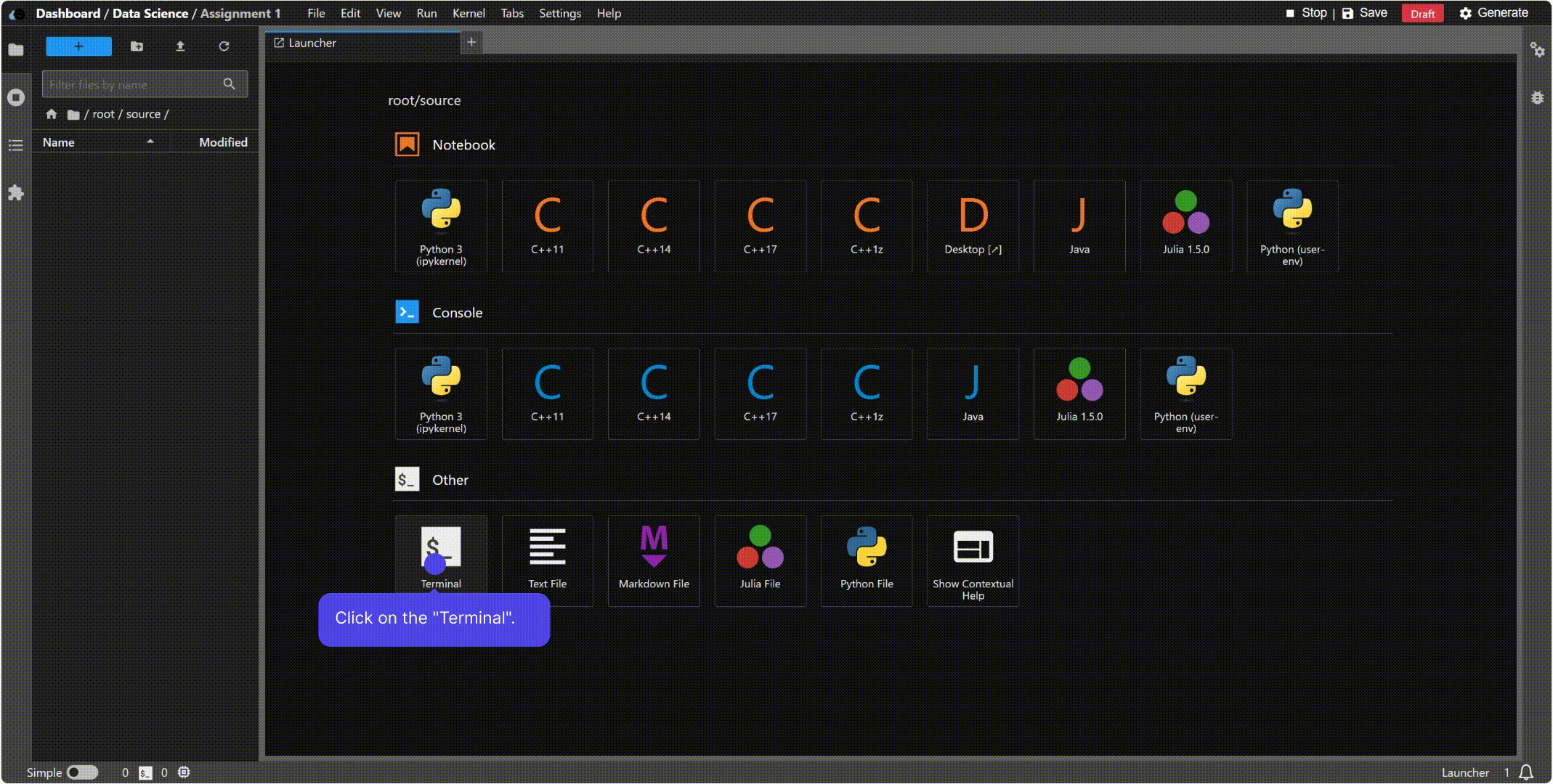
Task: Sort files by Modified column
Action: point(215,142)
